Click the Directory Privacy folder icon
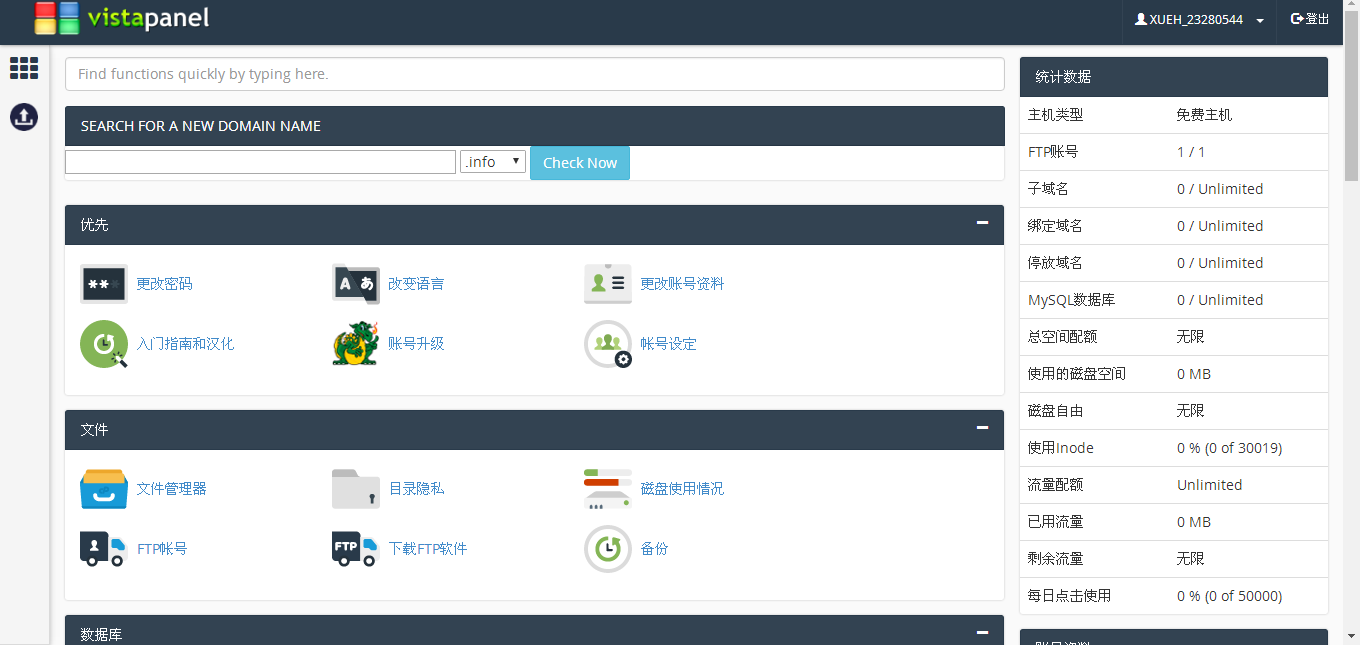 (x=356, y=489)
